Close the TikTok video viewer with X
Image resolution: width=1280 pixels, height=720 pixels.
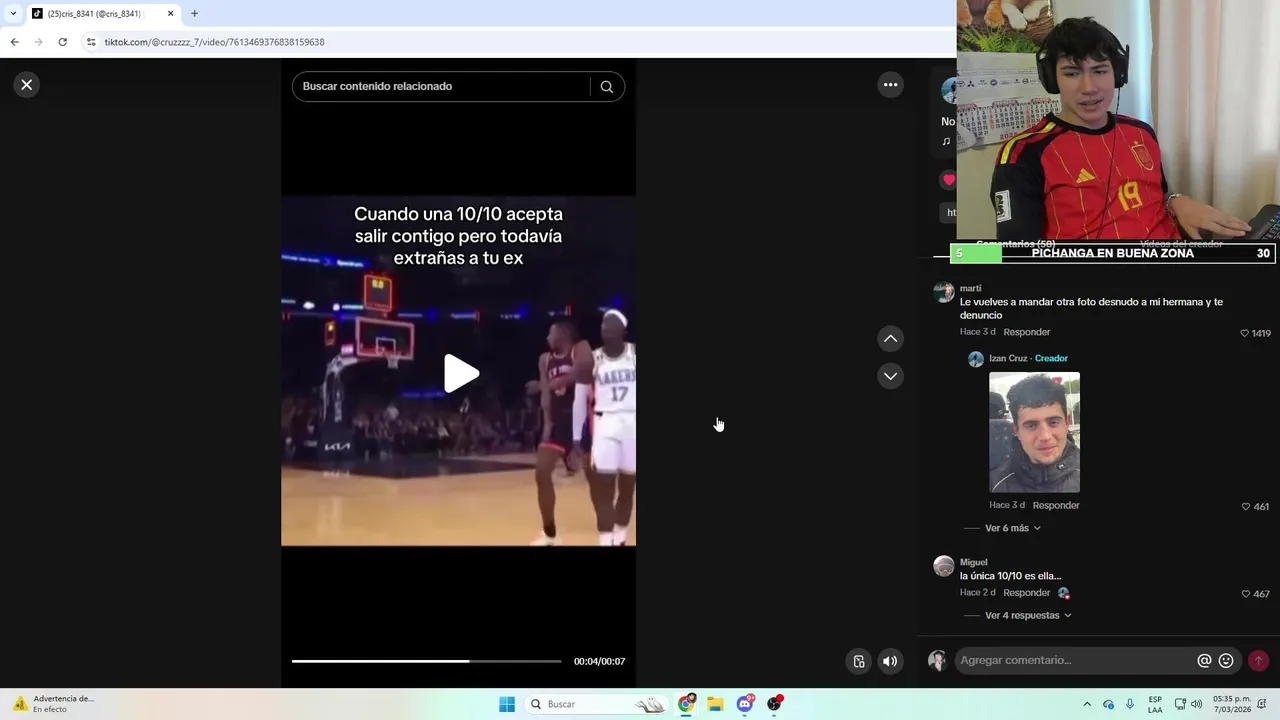click(27, 85)
